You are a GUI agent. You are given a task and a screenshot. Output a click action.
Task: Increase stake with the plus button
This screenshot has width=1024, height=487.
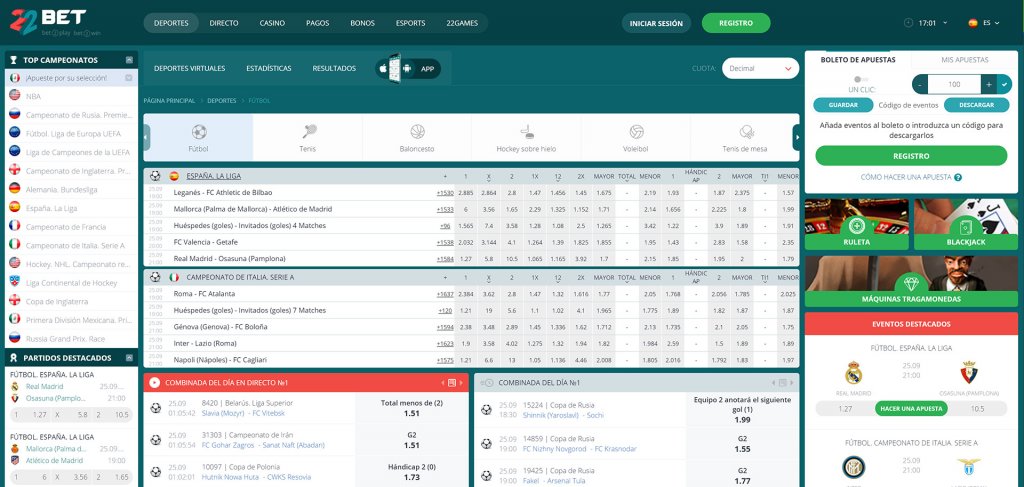click(x=989, y=84)
